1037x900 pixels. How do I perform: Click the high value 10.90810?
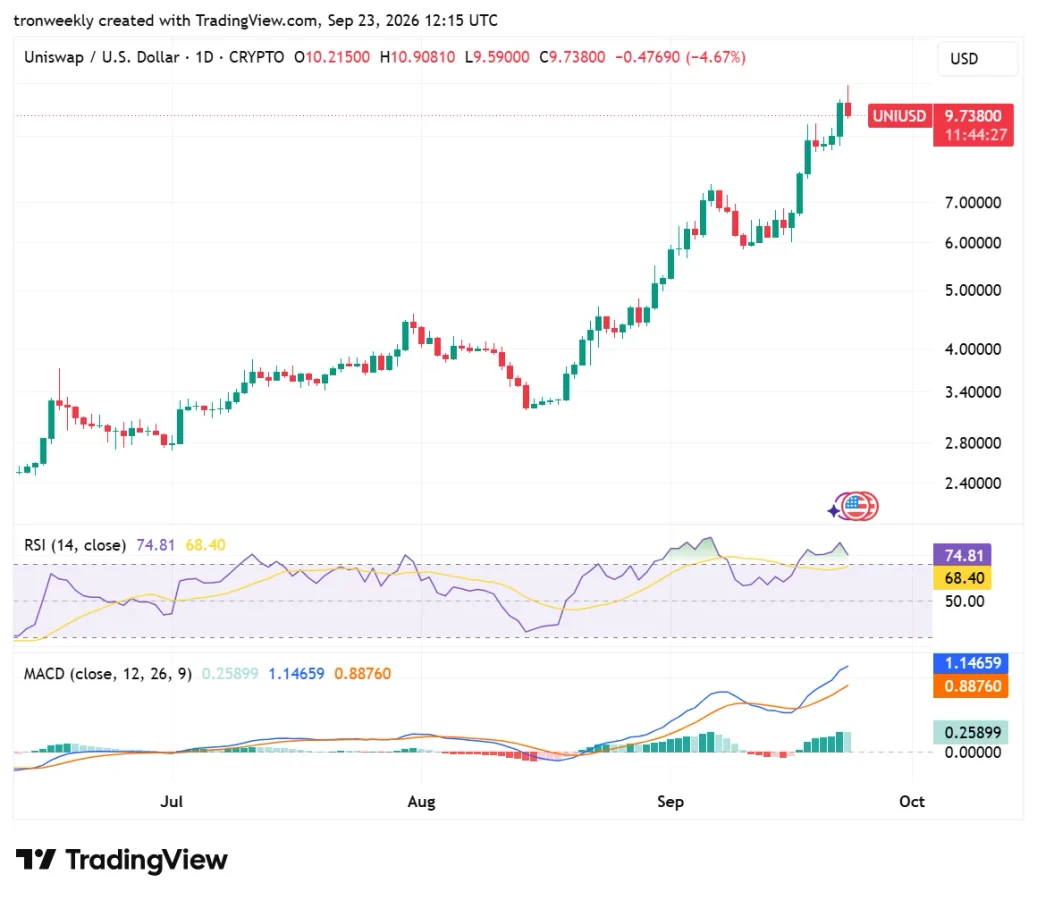click(x=423, y=57)
